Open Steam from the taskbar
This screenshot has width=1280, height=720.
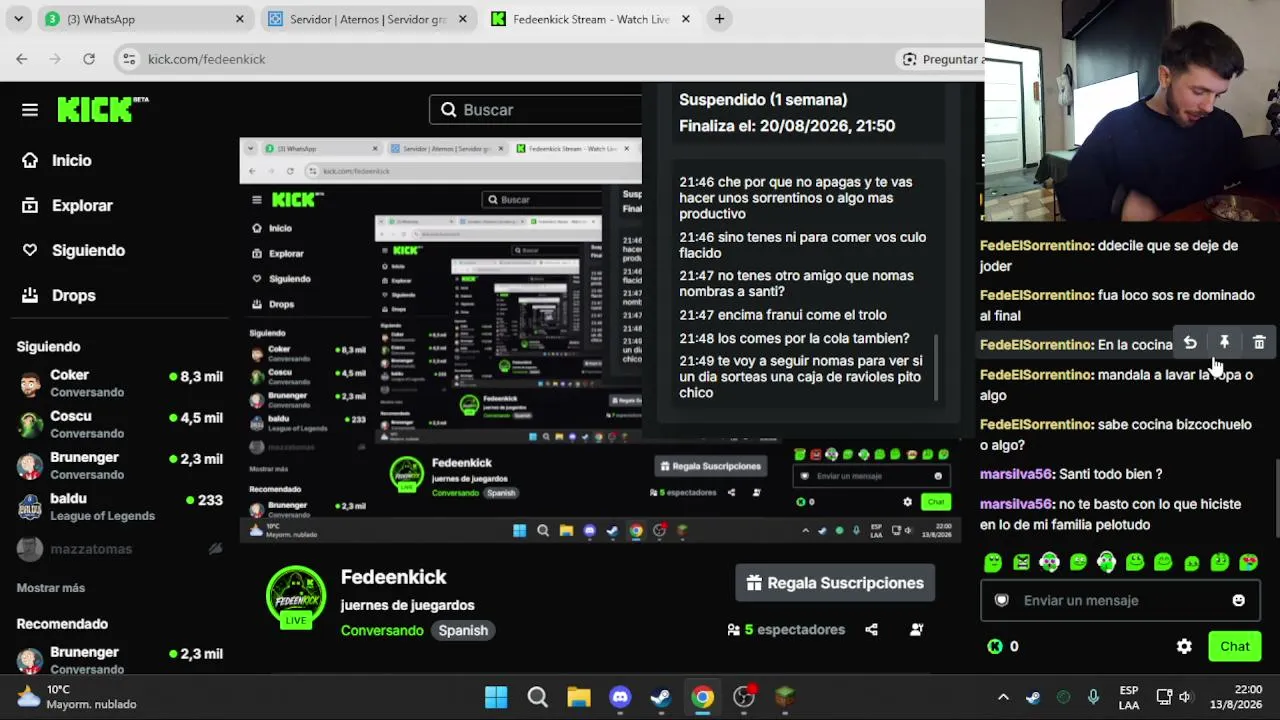pos(661,697)
